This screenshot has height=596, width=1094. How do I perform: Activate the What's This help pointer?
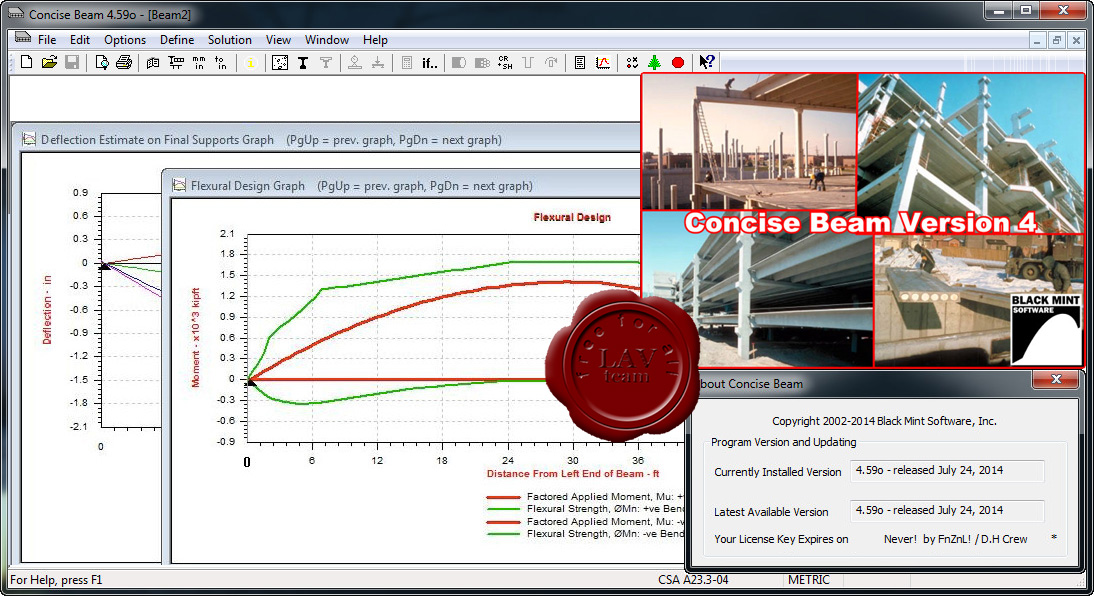(707, 62)
